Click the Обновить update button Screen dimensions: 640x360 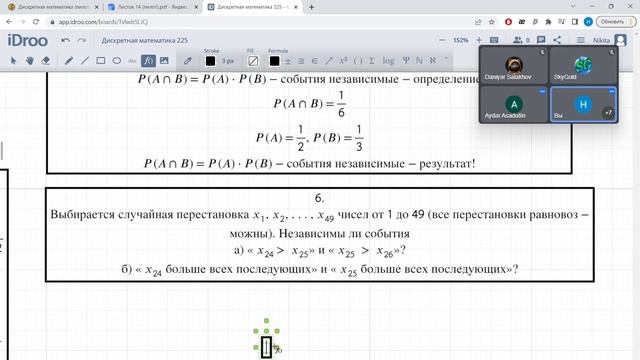(615, 22)
